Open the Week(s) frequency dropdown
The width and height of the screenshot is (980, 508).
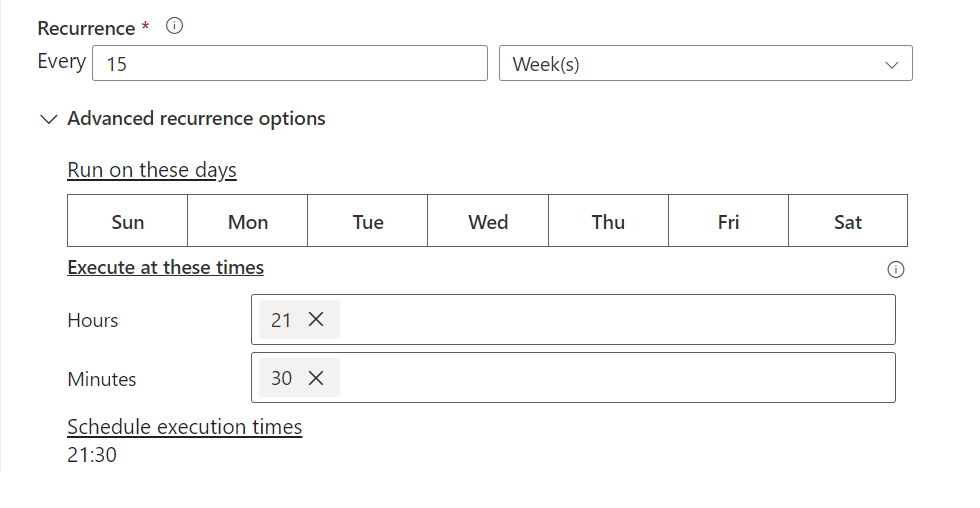(705, 64)
